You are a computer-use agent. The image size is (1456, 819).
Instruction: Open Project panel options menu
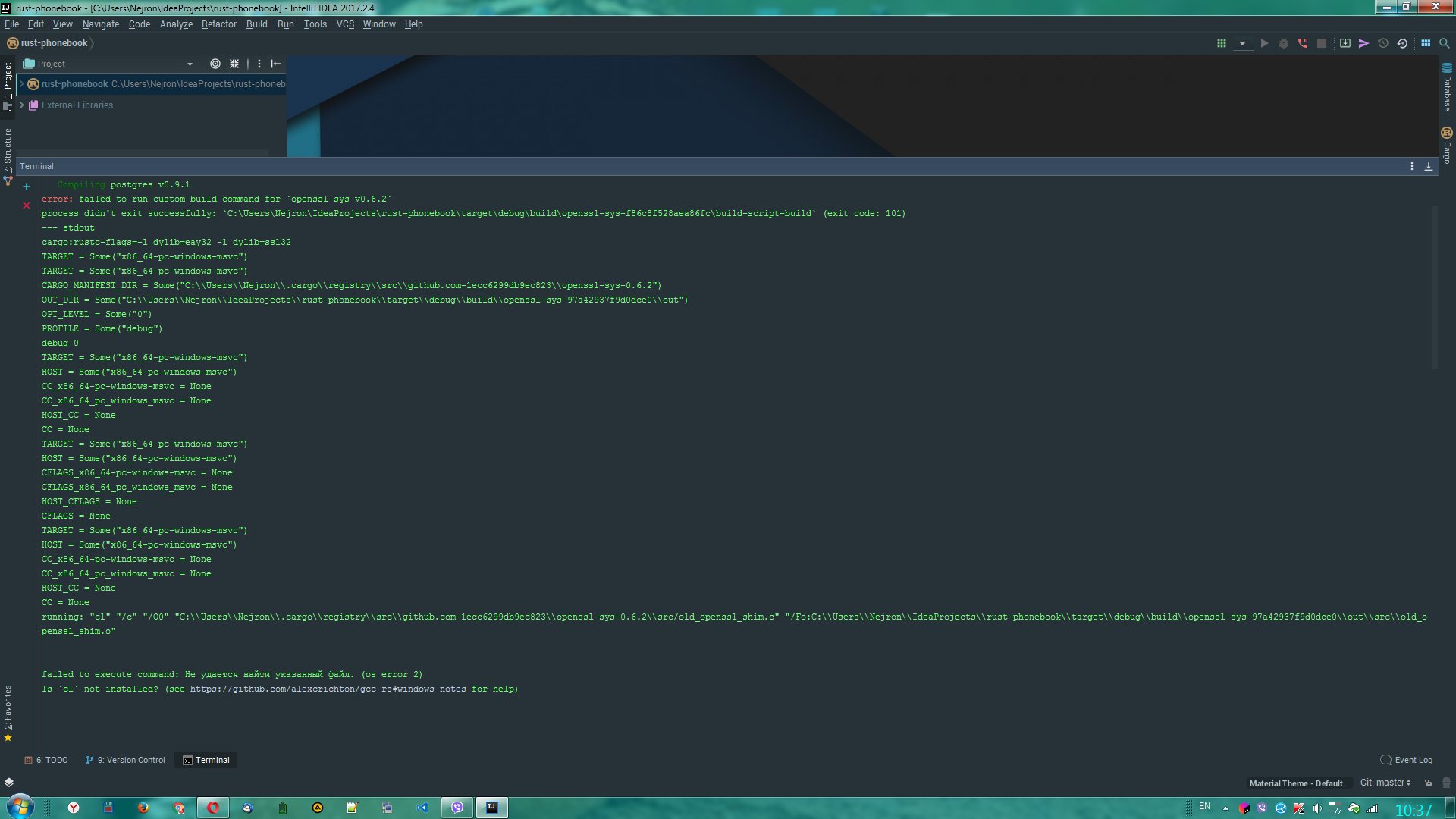[259, 64]
